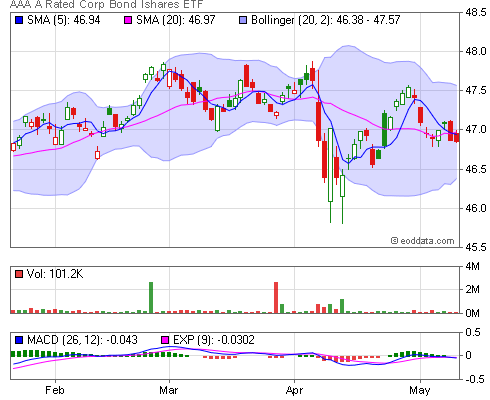Click the SMA (5): 46.94 legend text
Image resolution: width=490 pixels, height=400 pixels.
point(64,20)
